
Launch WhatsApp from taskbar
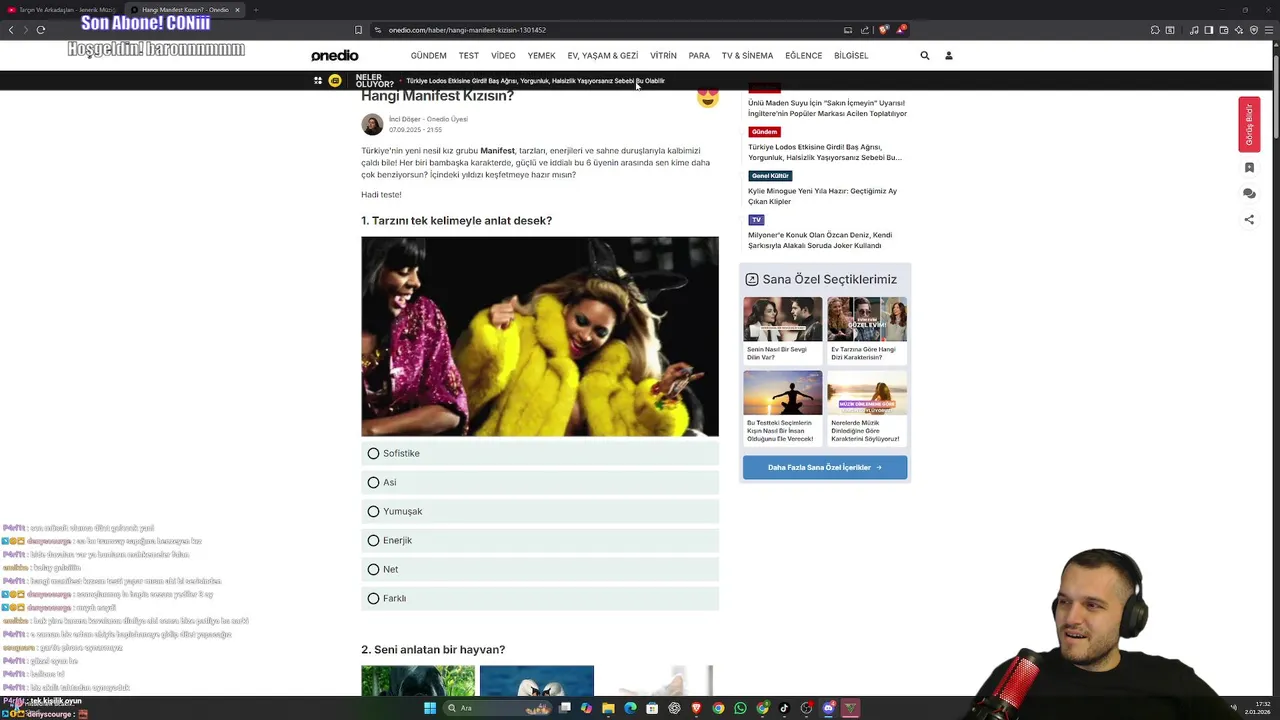click(x=740, y=708)
